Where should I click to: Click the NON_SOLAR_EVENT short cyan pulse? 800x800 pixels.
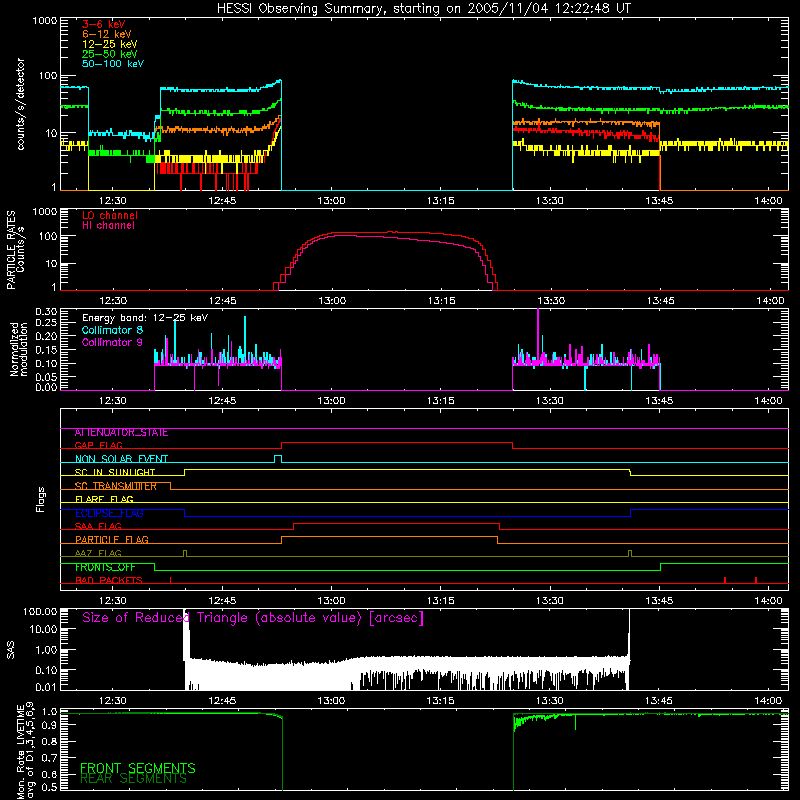(x=278, y=459)
